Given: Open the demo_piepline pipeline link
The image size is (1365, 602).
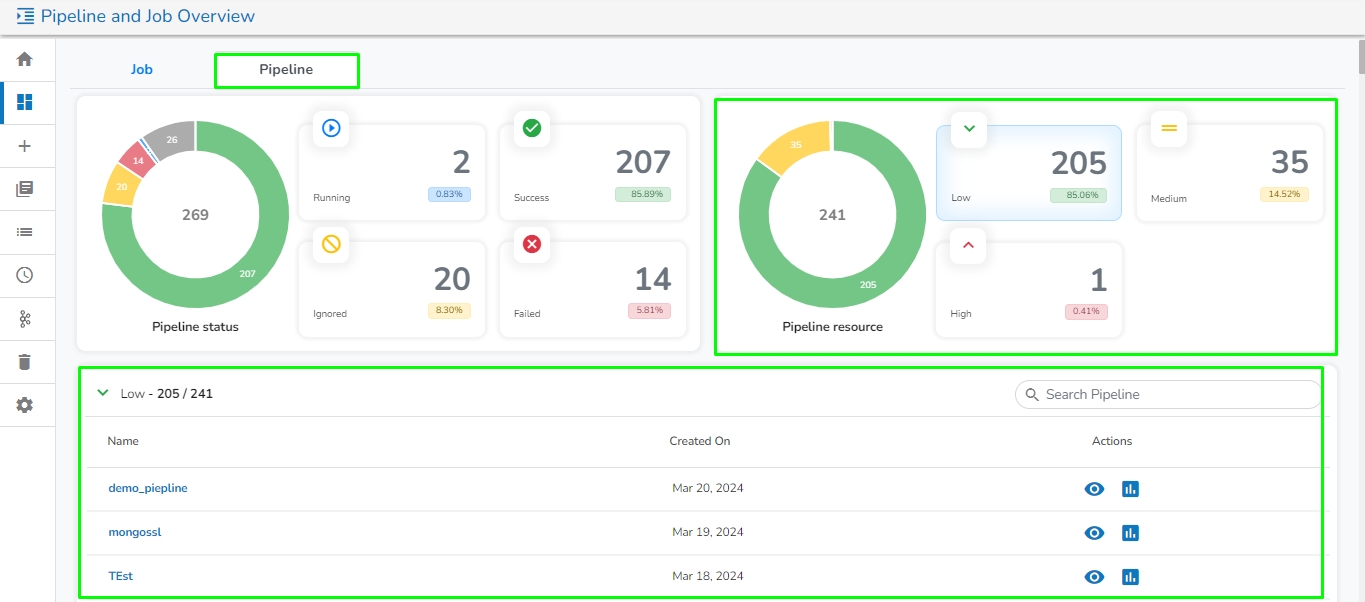Looking at the screenshot, I should click(148, 489).
